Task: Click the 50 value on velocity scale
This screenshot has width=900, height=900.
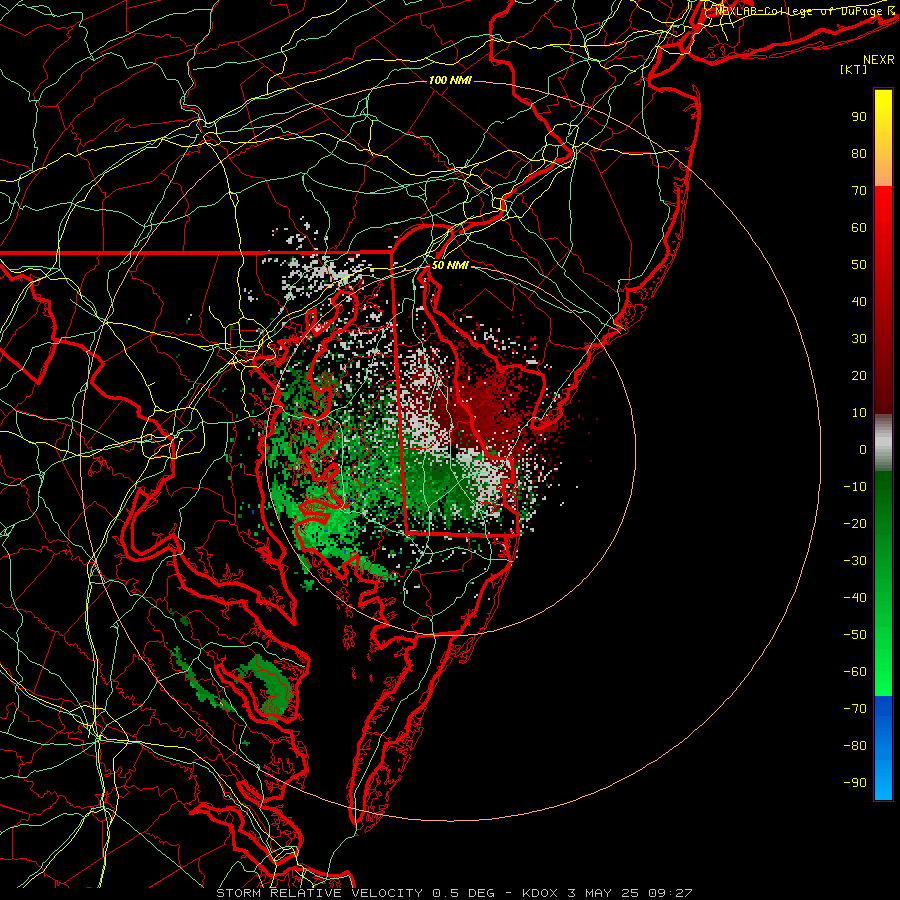Action: [x=859, y=265]
